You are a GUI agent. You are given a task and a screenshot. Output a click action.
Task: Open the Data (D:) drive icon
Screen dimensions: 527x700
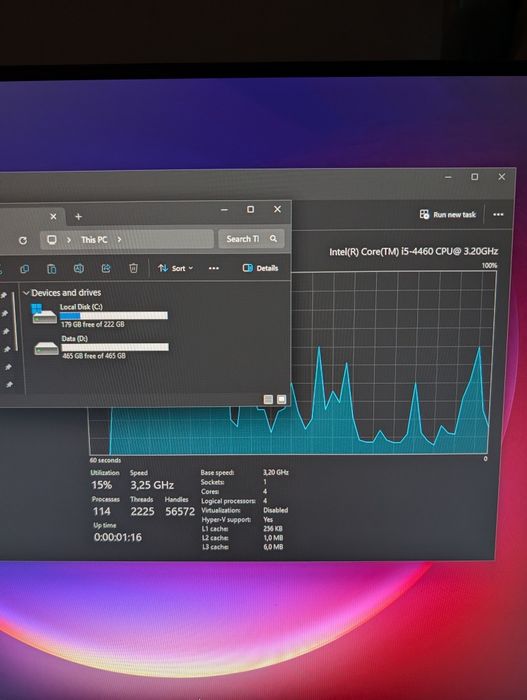point(46,348)
